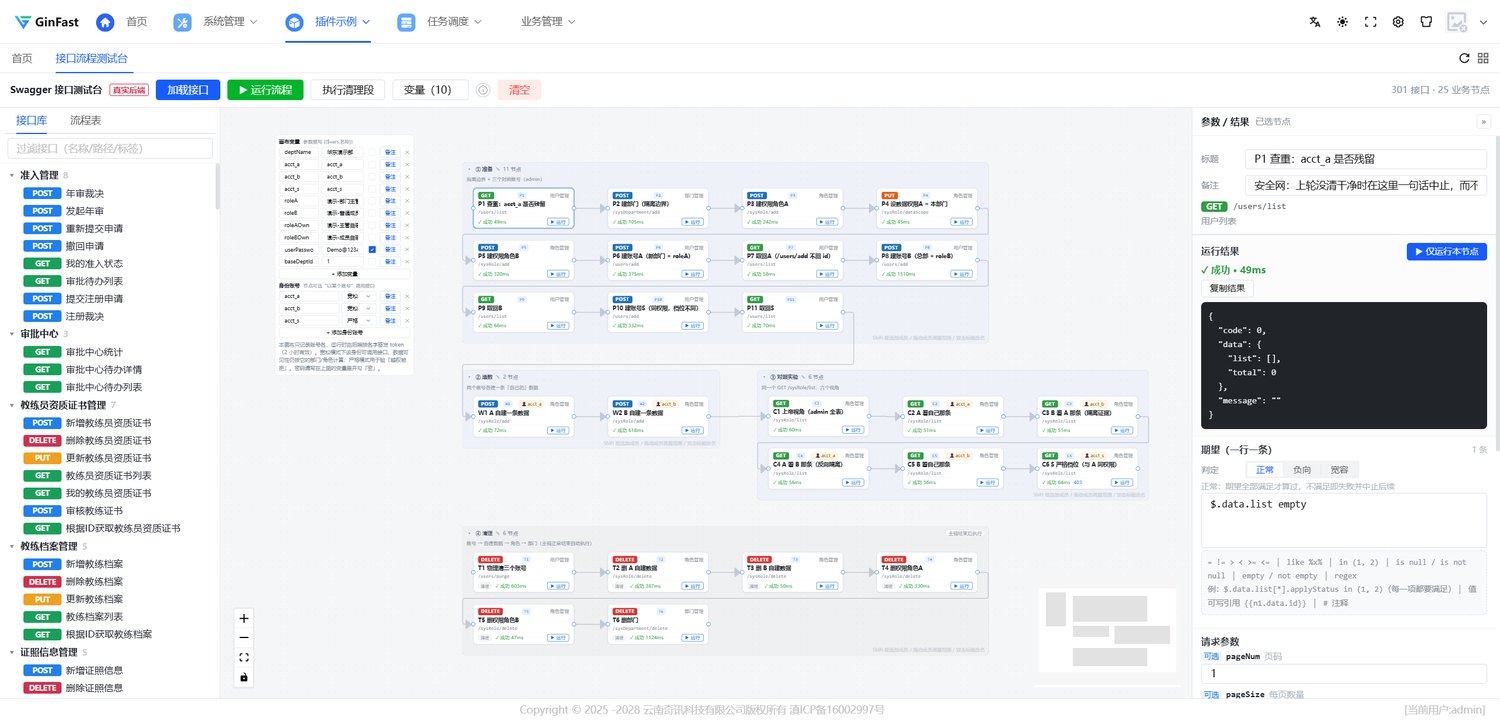
Task: Open the language translation switcher icon
Action: tap(1315, 22)
